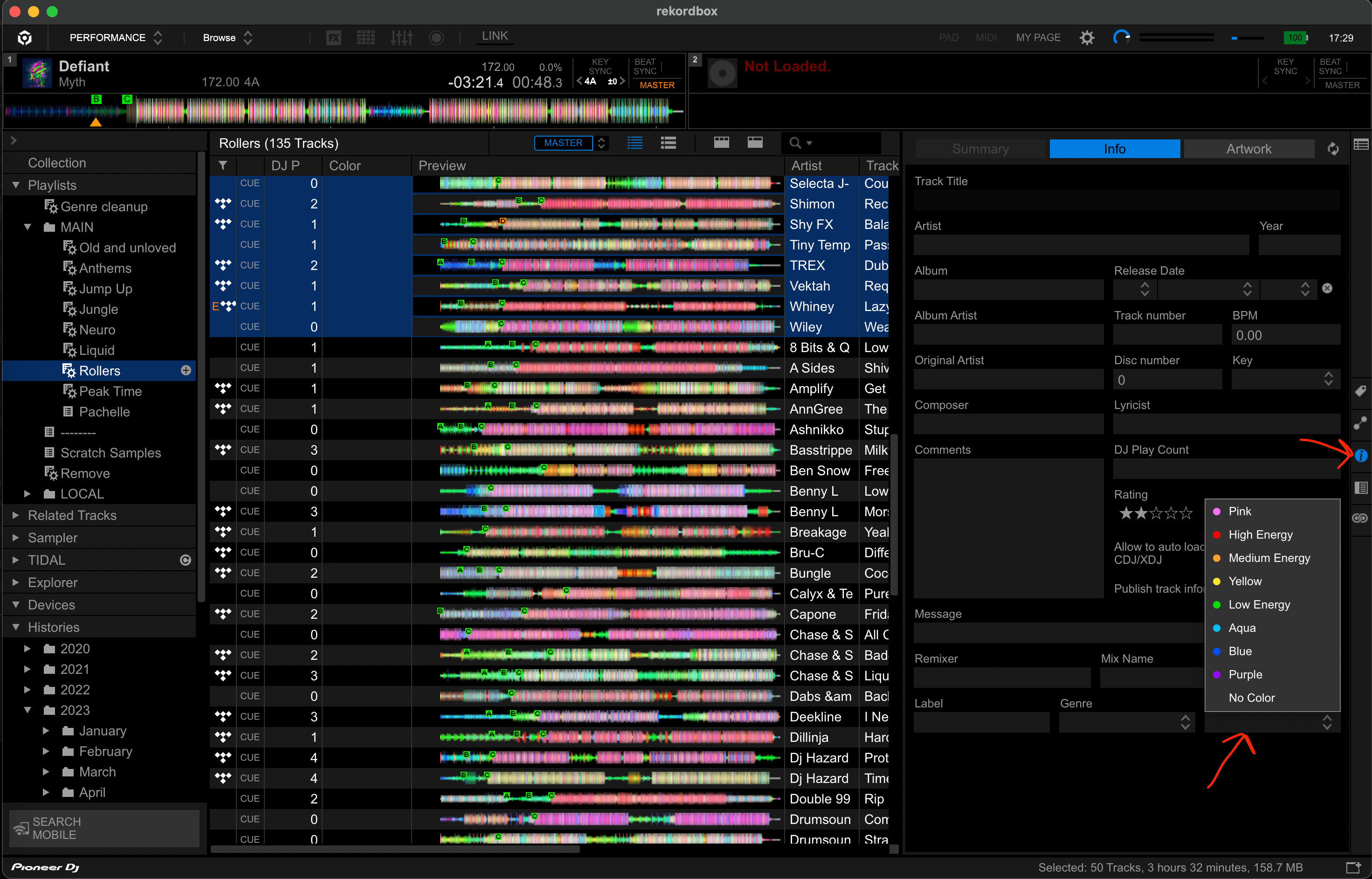Open the tag list side panel icon

(1361, 487)
